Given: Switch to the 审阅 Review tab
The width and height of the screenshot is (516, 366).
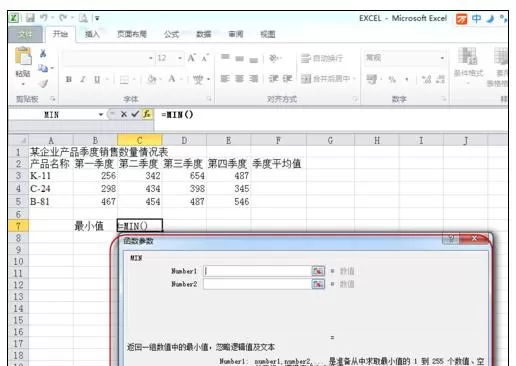Looking at the screenshot, I should [236, 34].
